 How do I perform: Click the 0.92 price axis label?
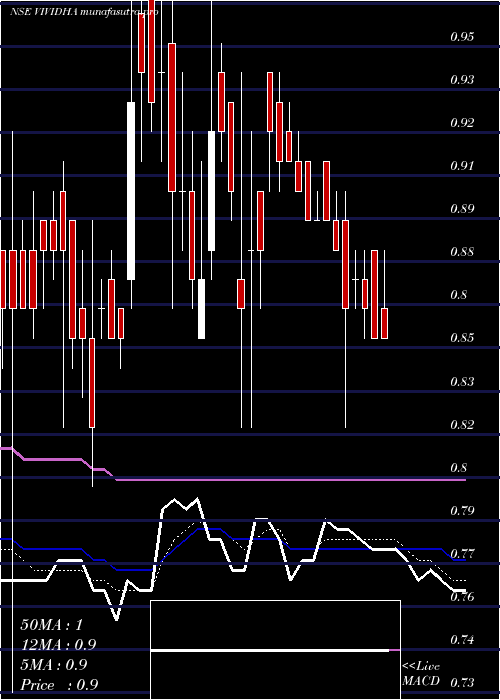462,122
